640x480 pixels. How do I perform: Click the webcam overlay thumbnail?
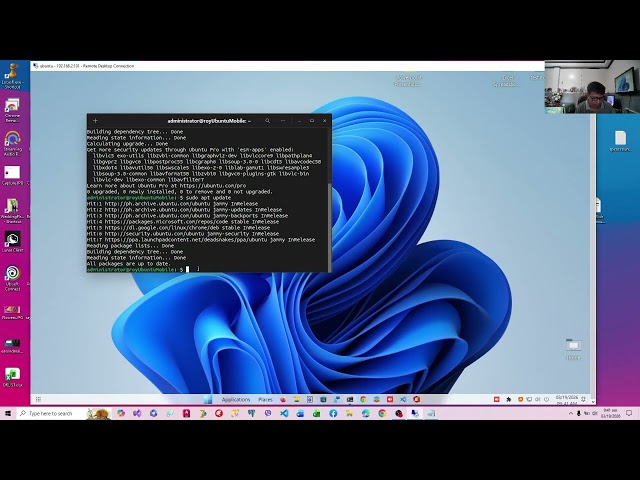(x=592, y=87)
